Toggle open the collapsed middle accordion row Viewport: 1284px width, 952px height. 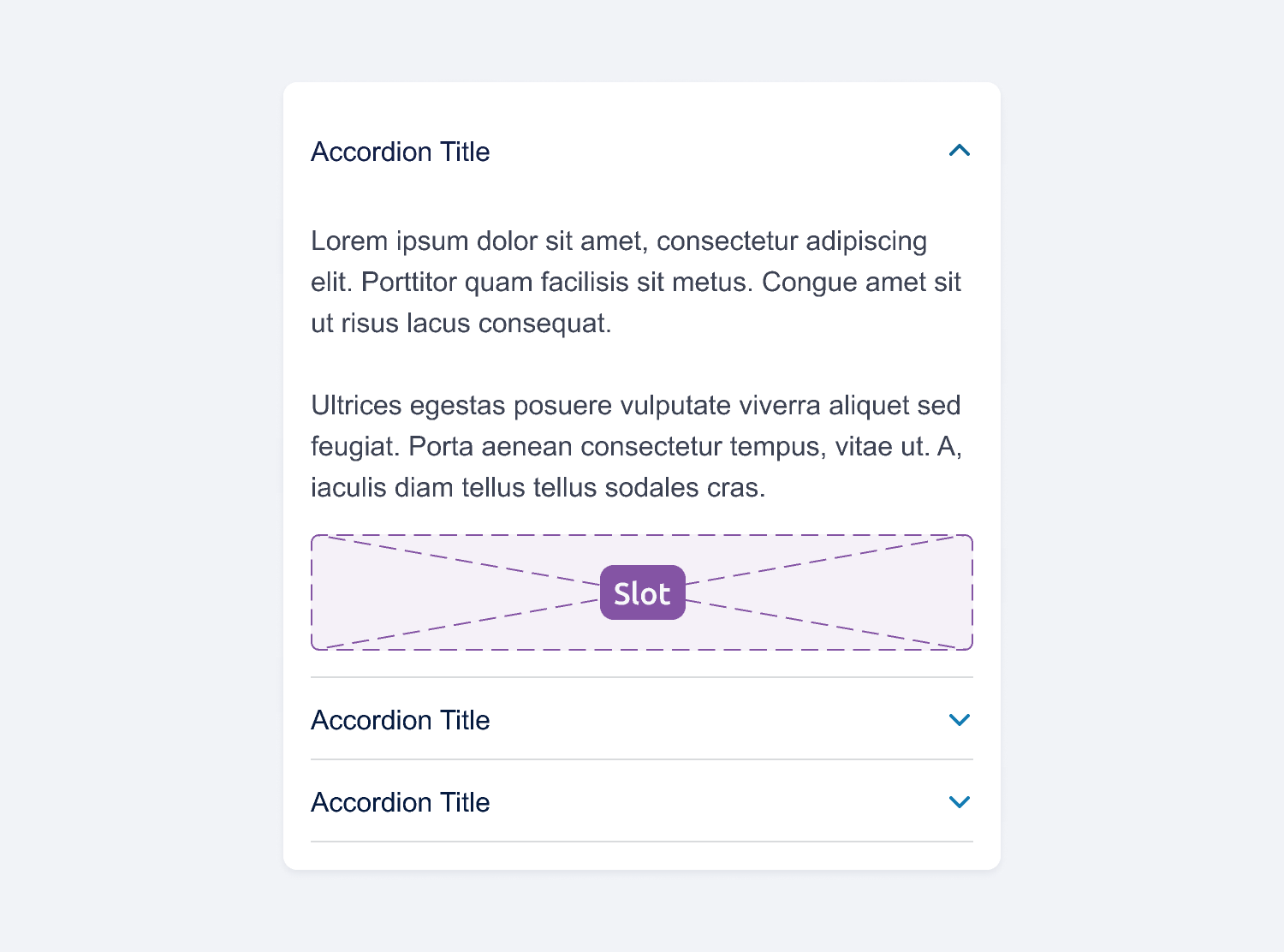(642, 720)
